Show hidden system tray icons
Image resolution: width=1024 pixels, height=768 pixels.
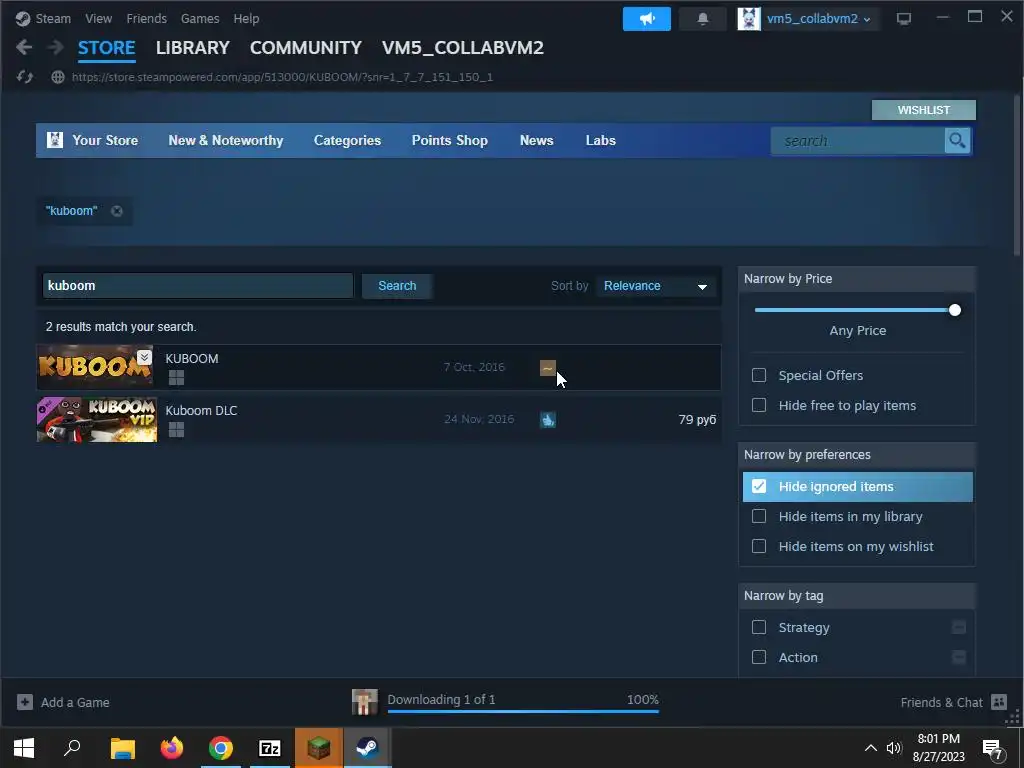click(x=871, y=748)
